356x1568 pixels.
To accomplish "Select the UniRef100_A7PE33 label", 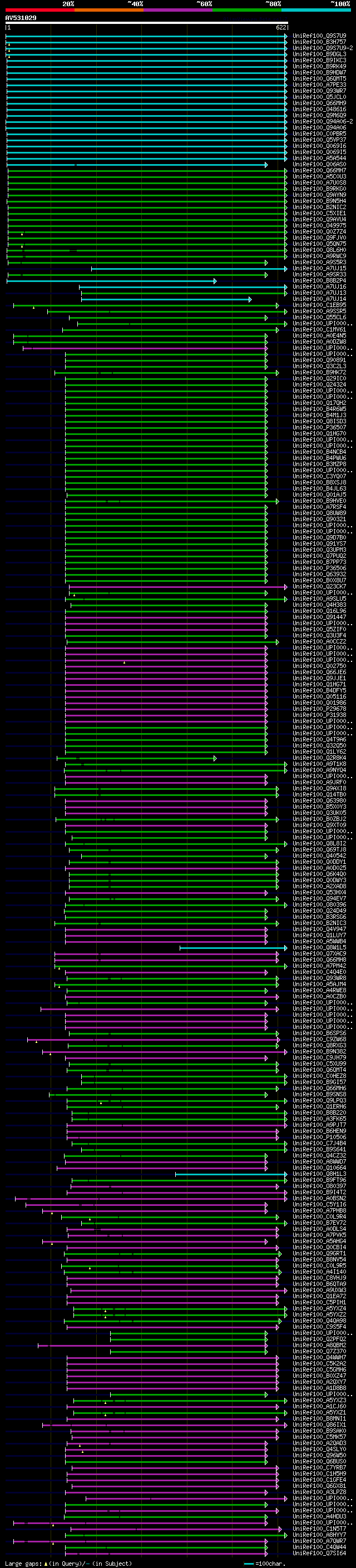I will tap(319, 85).
